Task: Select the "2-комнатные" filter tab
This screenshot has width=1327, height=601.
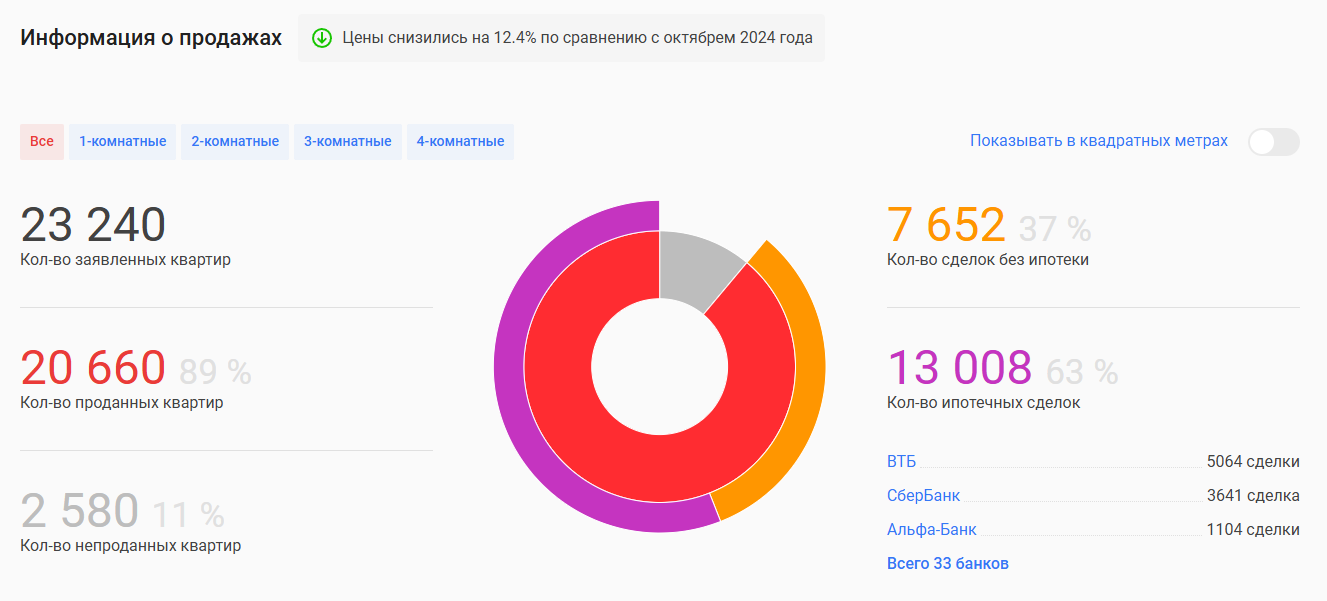Action: click(235, 142)
